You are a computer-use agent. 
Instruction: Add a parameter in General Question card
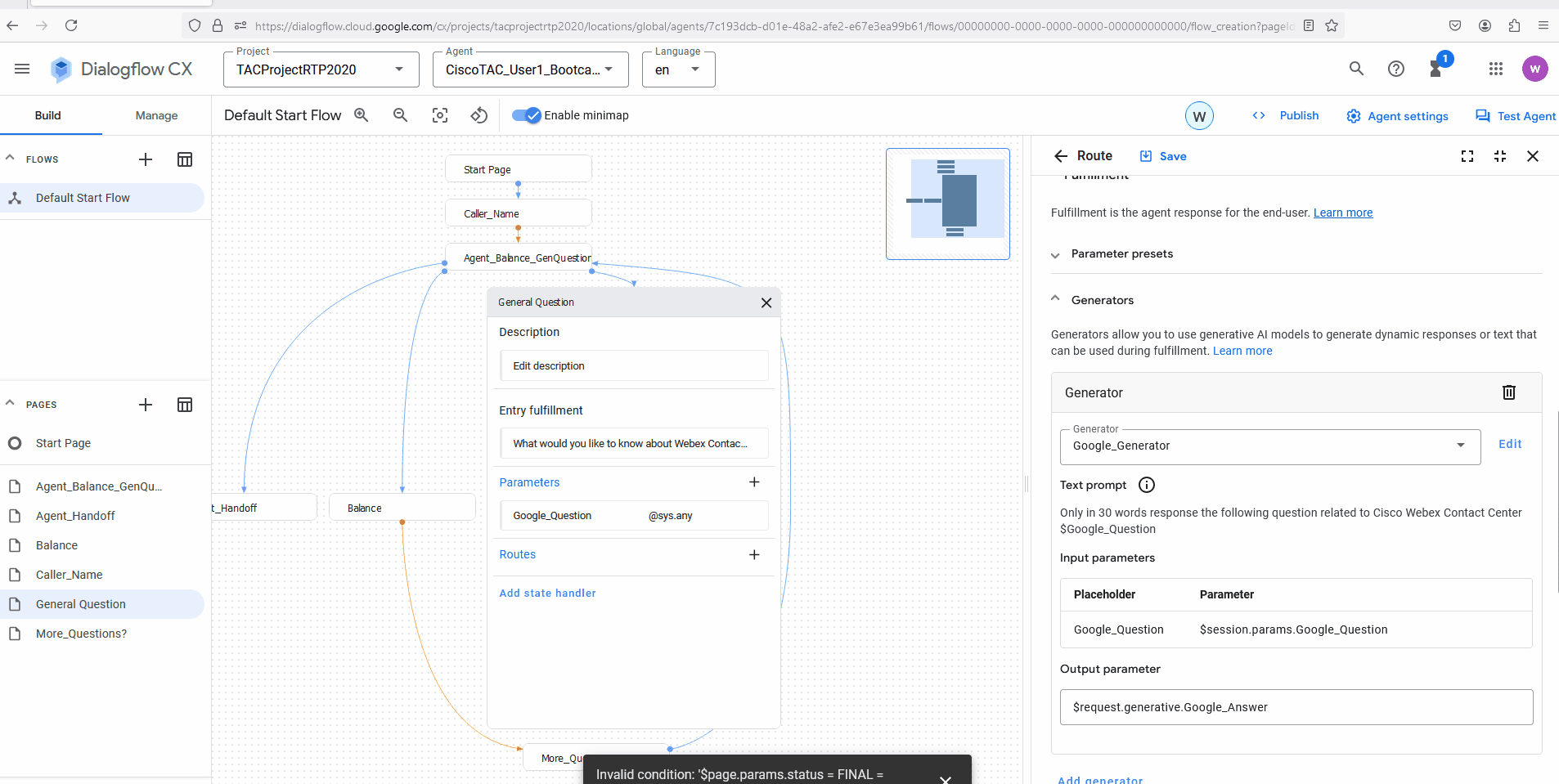click(x=754, y=482)
